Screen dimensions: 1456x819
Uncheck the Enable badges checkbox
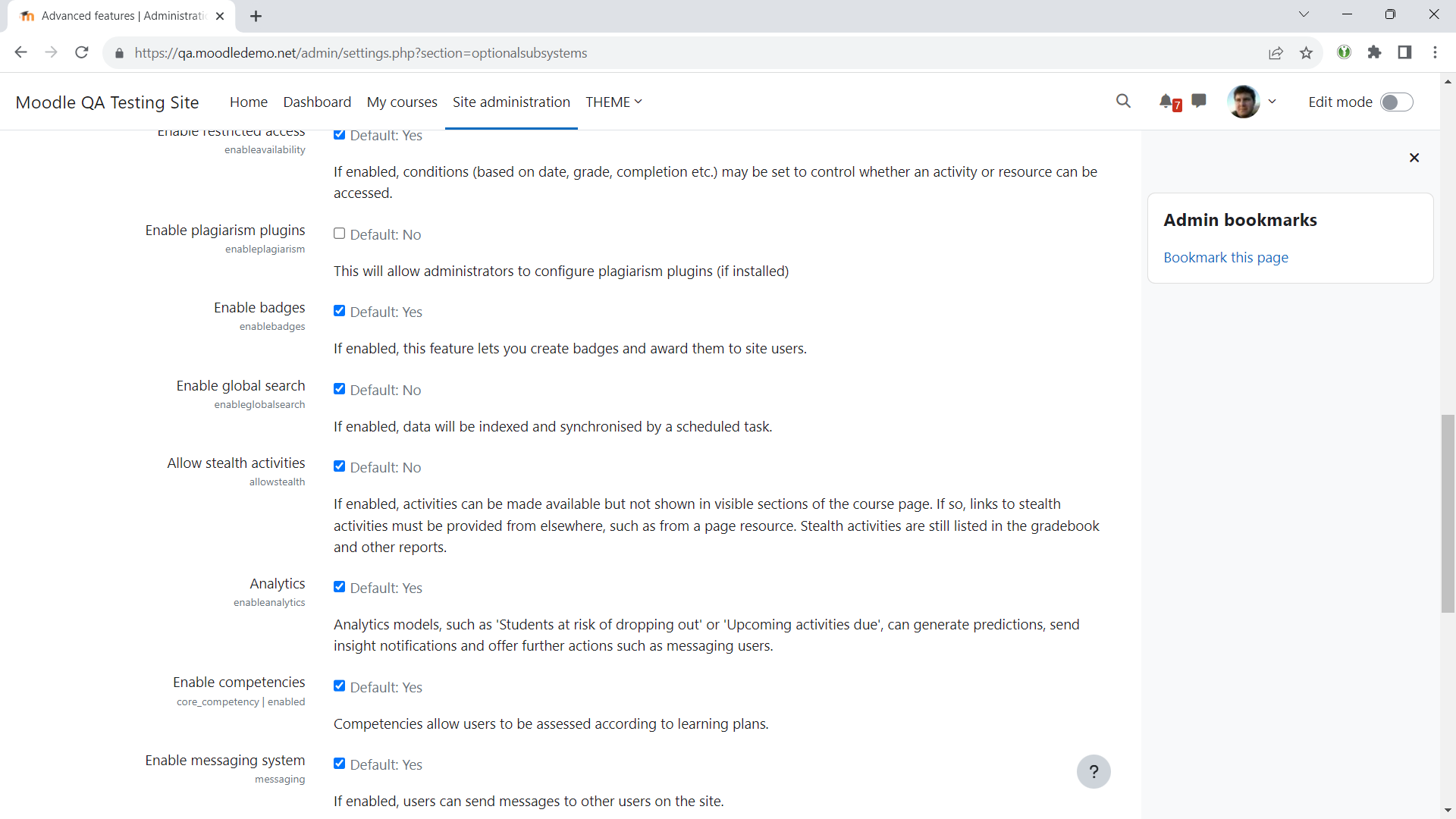[339, 311]
